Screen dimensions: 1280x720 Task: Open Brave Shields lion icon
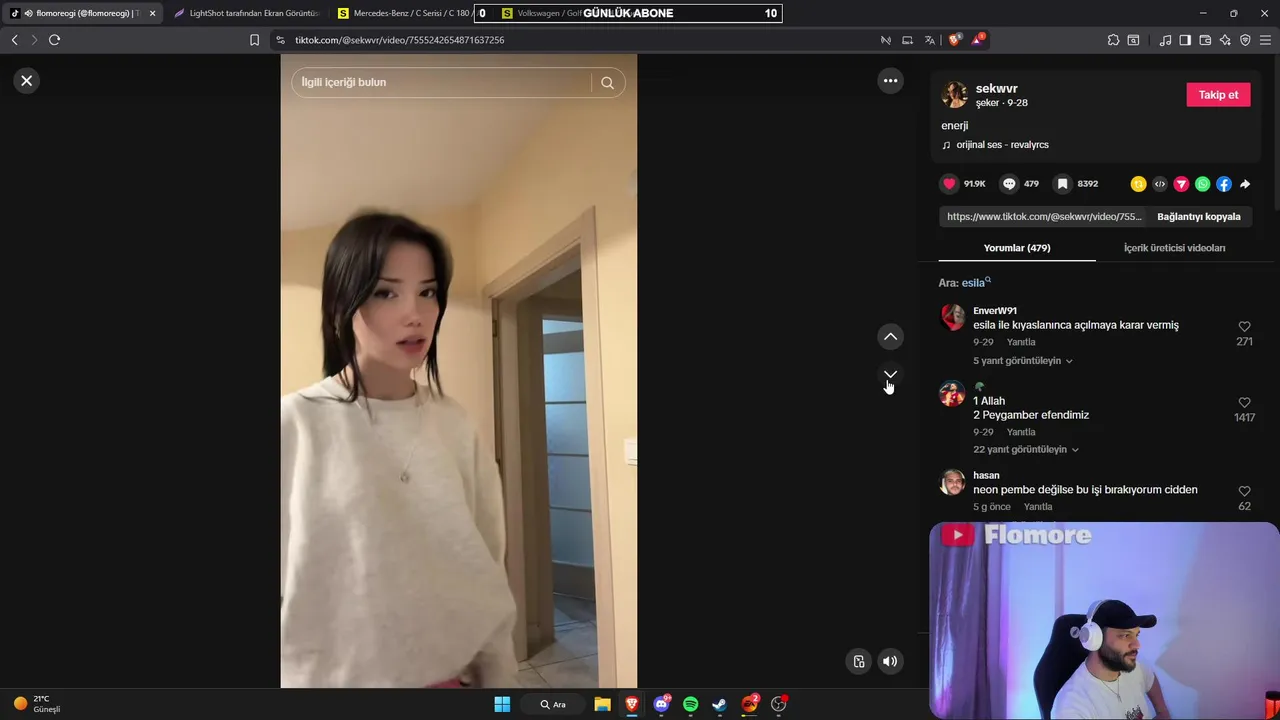point(955,40)
